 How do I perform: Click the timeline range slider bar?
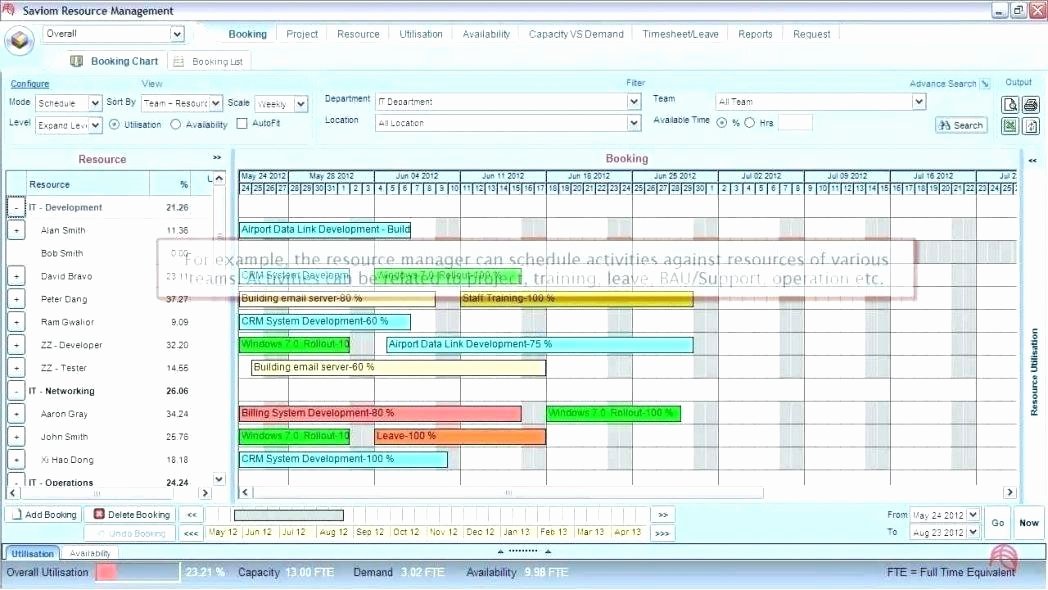click(x=289, y=515)
